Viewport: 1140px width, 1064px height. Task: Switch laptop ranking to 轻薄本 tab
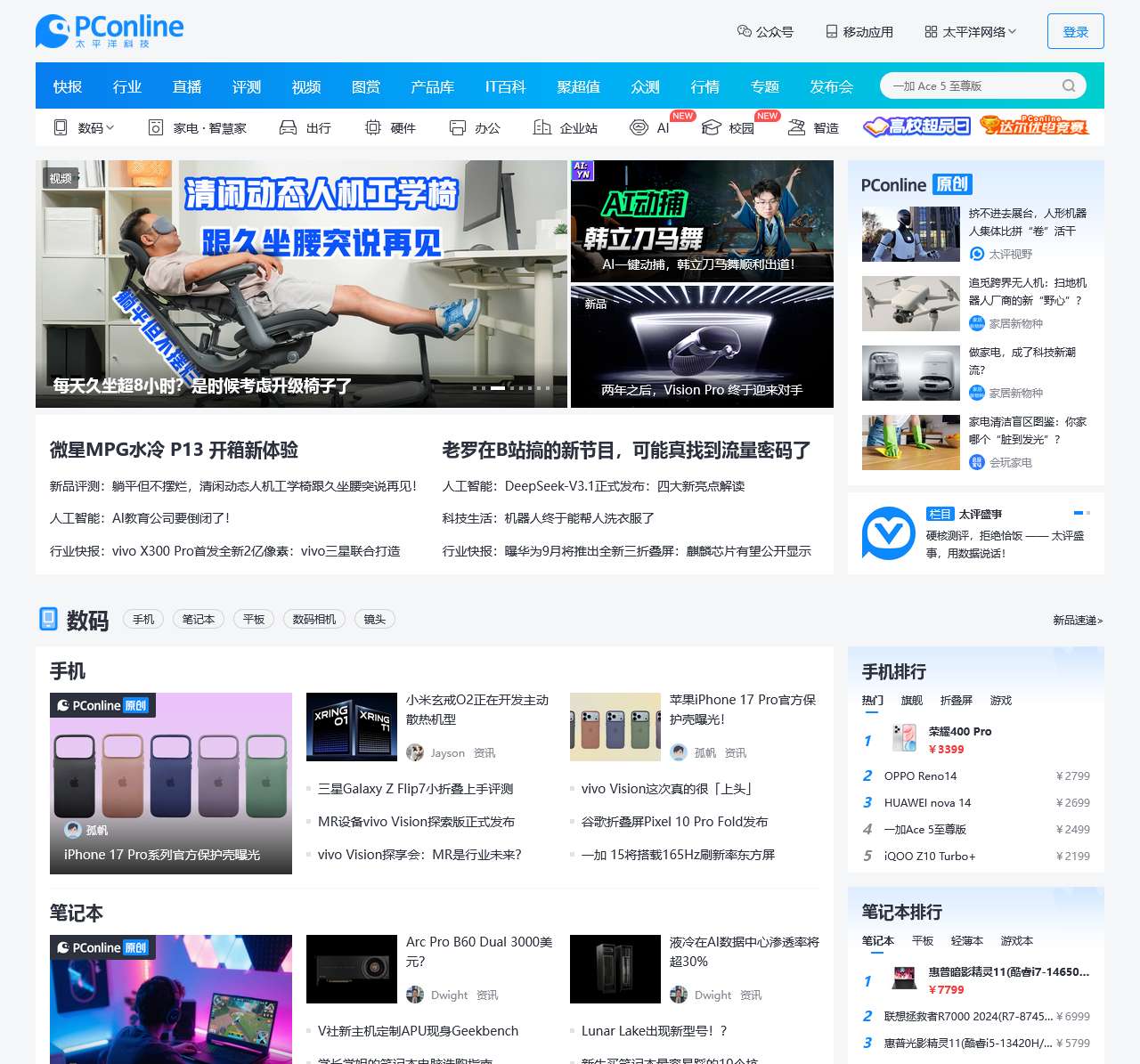point(967,940)
